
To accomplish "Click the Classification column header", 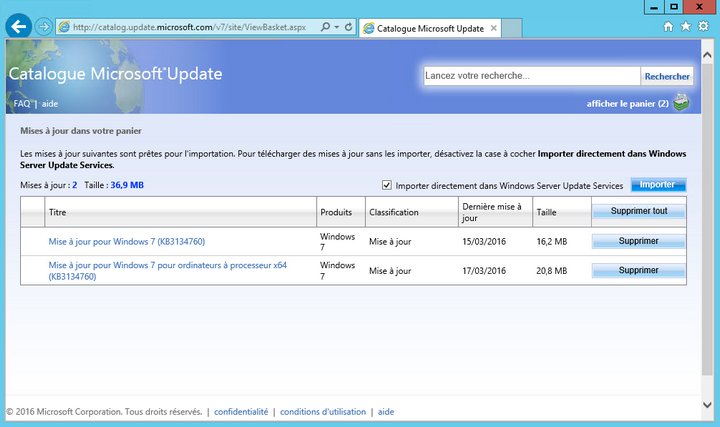I will [x=412, y=212].
